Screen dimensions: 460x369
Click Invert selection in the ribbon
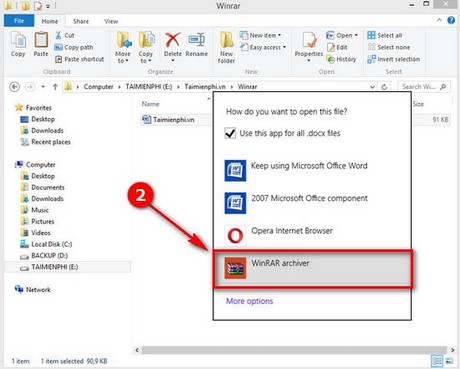393,59
